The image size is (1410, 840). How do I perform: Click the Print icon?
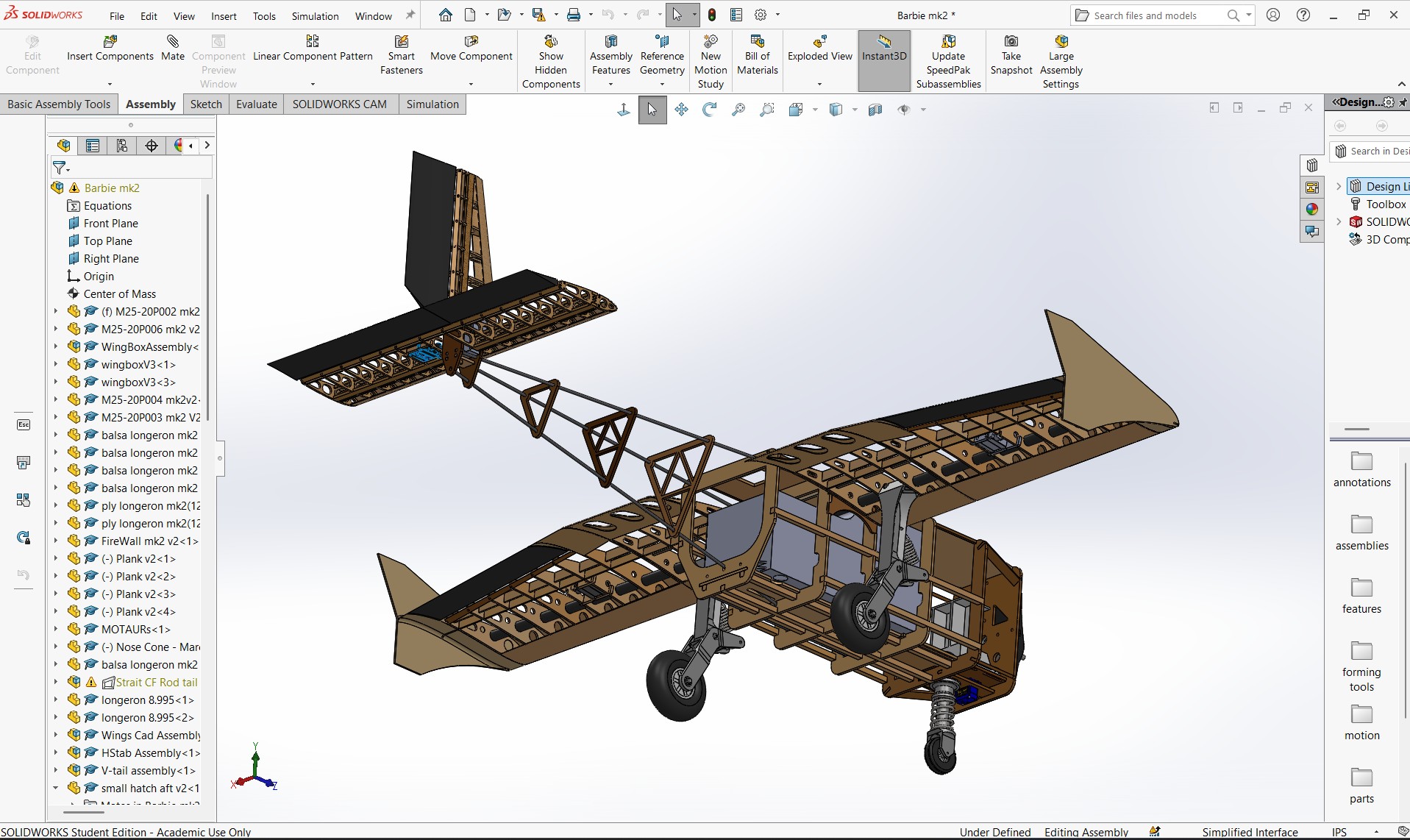click(574, 15)
